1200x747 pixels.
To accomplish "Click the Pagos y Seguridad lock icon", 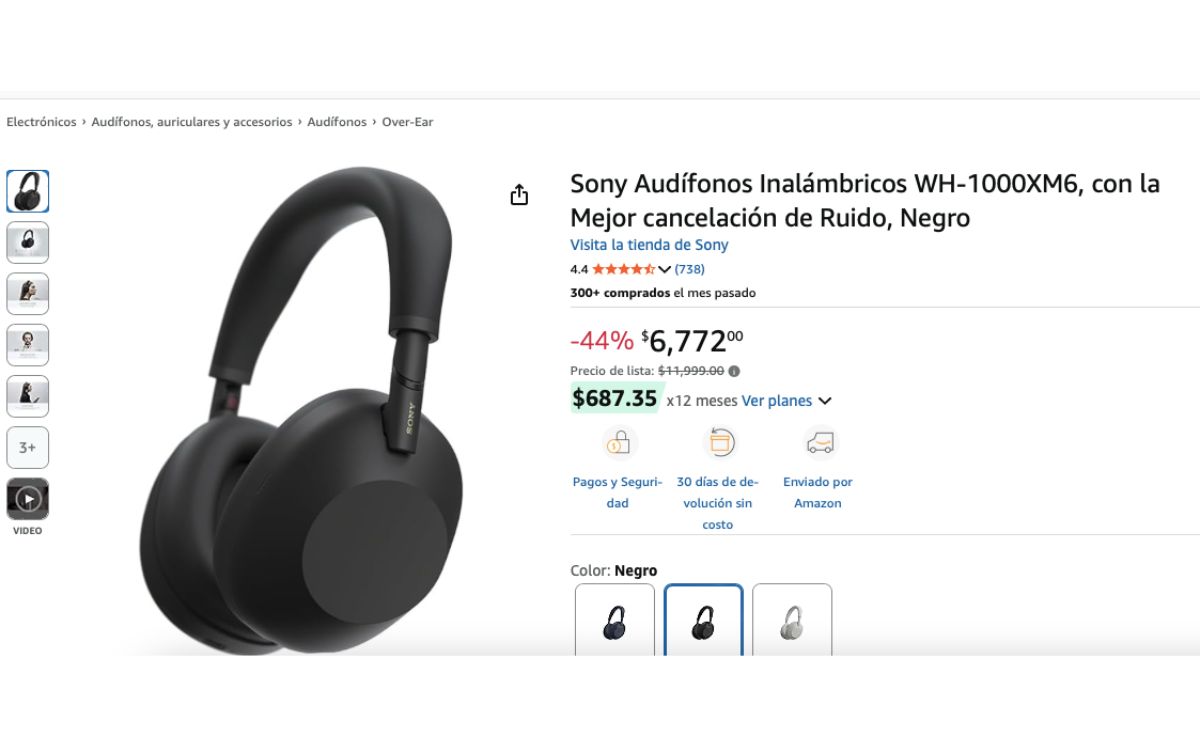I will coord(618,442).
